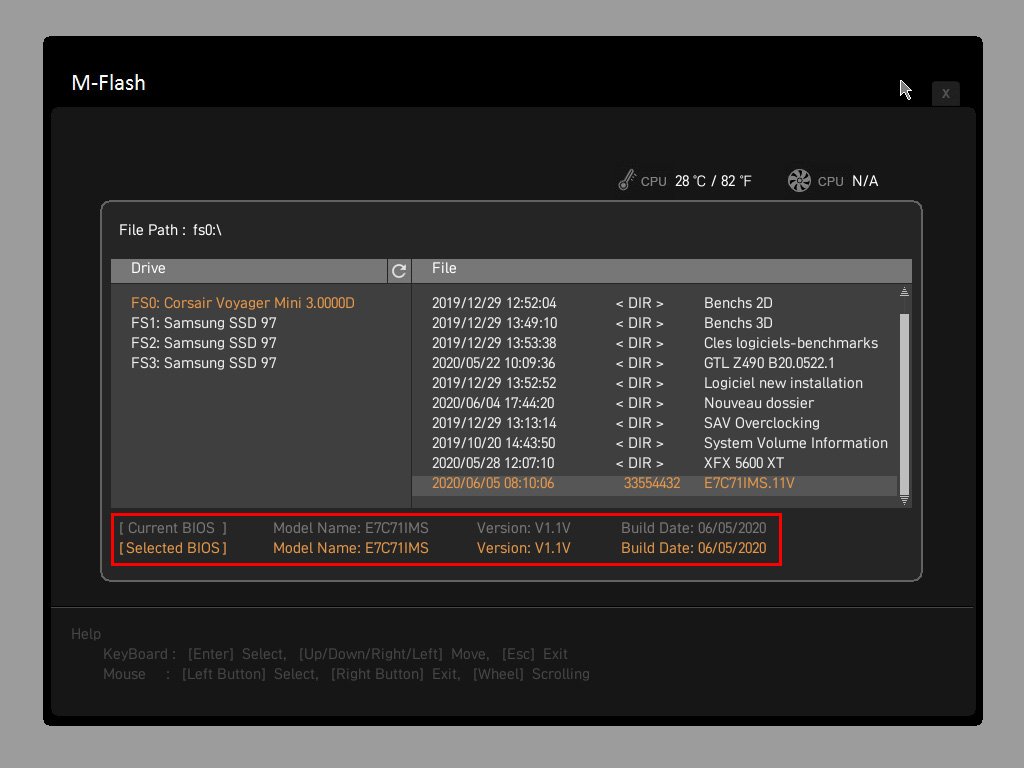The width and height of the screenshot is (1024, 768).
Task: Click the CPU temperature thermometer icon
Action: point(627,180)
